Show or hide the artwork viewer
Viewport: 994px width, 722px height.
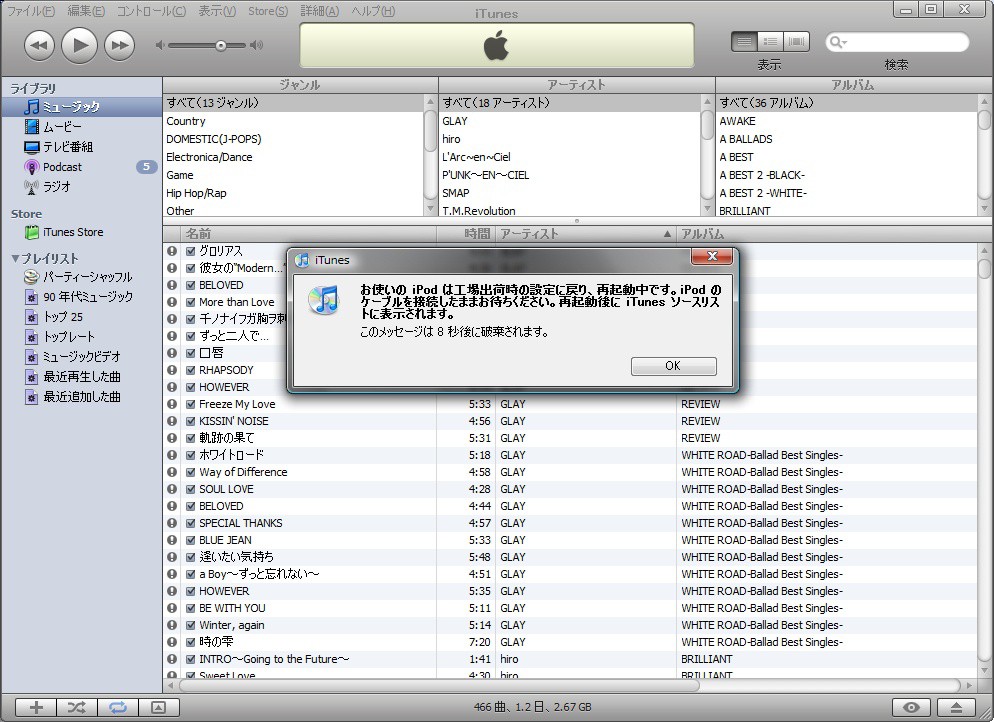tap(158, 707)
